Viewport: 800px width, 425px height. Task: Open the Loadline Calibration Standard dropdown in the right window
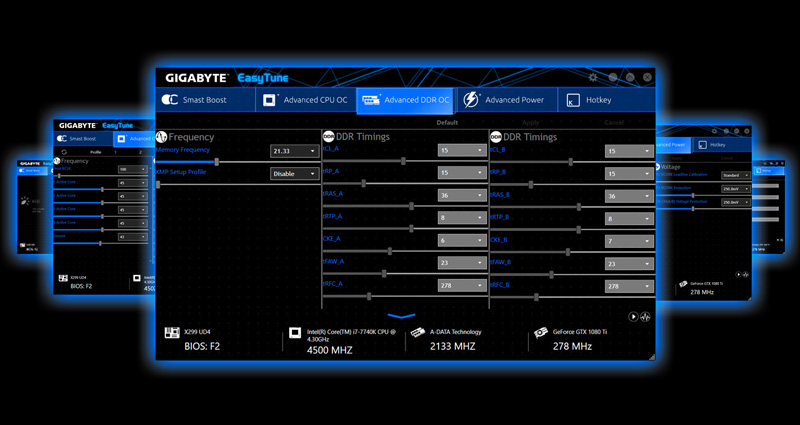[736, 175]
